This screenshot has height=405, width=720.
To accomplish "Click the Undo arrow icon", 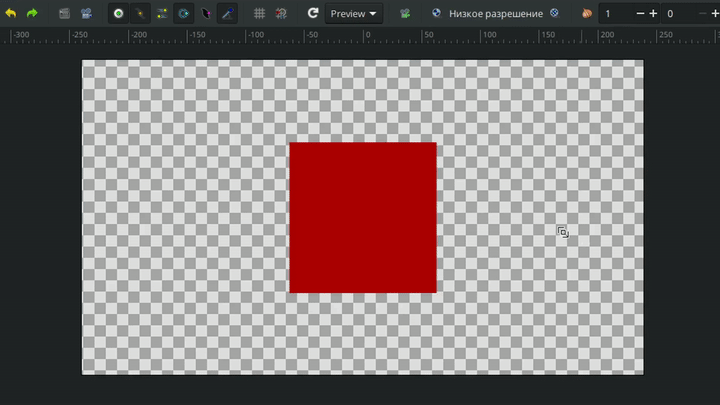I will click(x=11, y=14).
